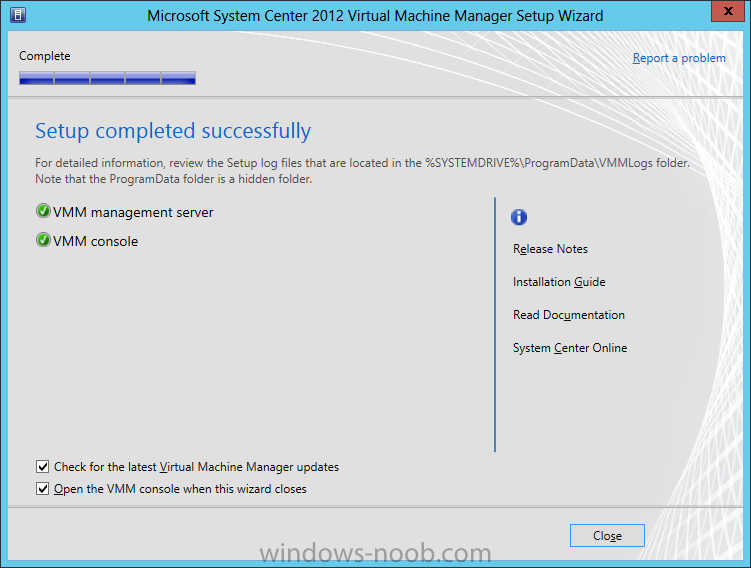The image size is (751, 568).
Task: Open the Read Documentation link
Action: 569,315
